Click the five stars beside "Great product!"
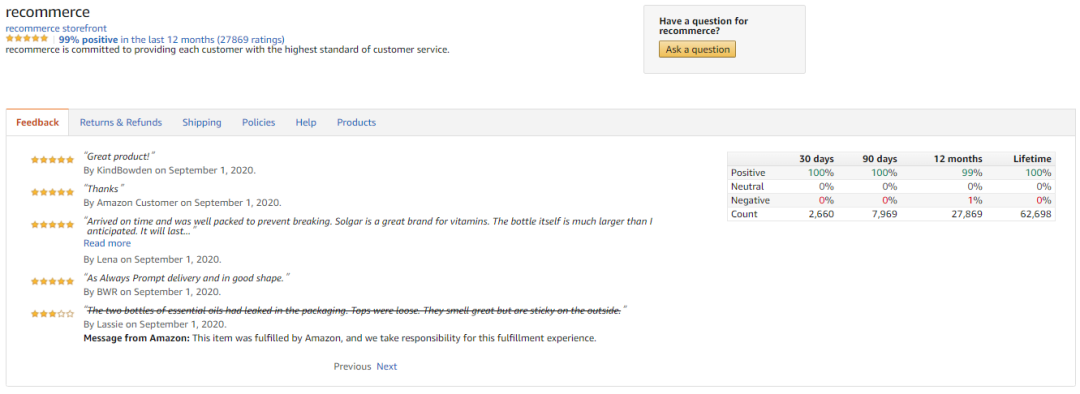This screenshot has height=394, width=1080. point(52,160)
